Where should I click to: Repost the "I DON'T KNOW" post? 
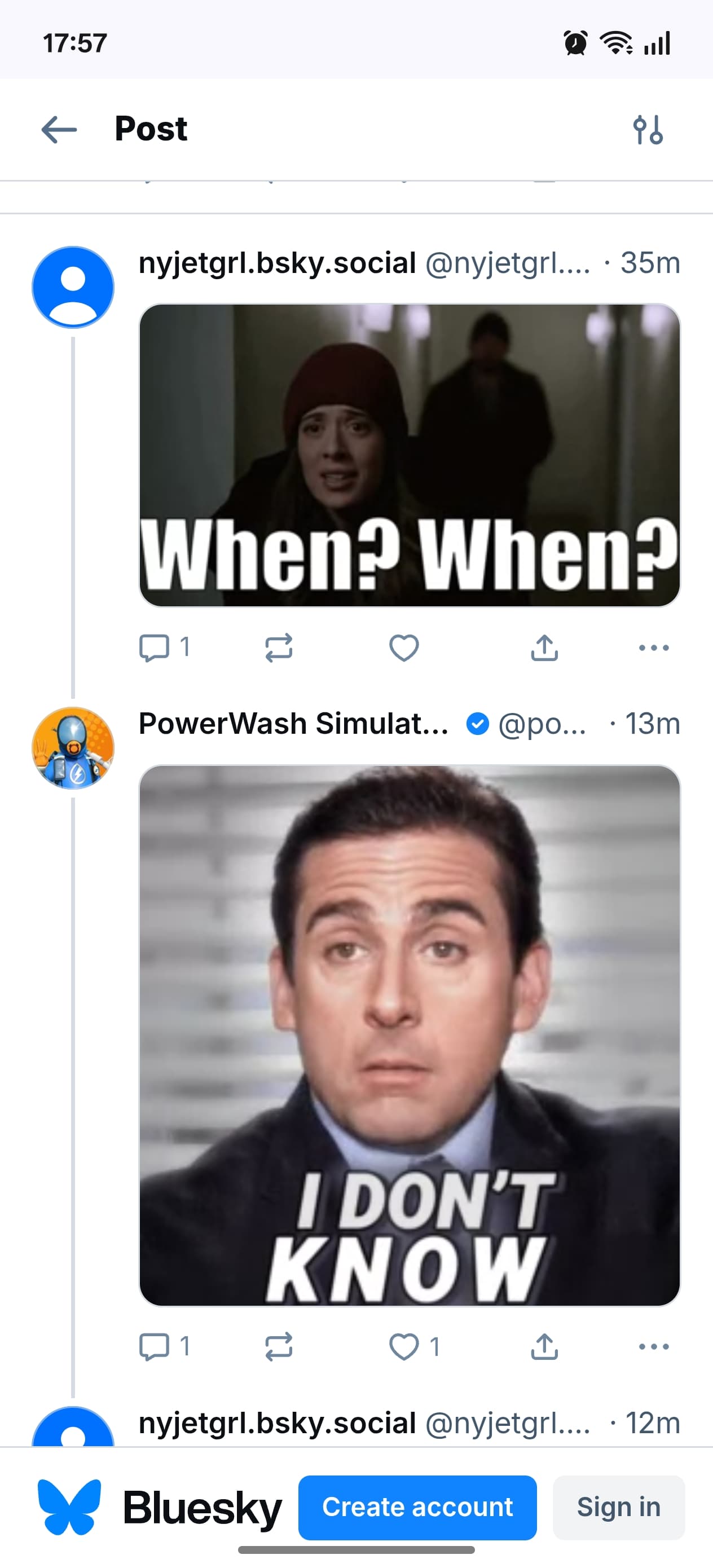(x=279, y=1346)
